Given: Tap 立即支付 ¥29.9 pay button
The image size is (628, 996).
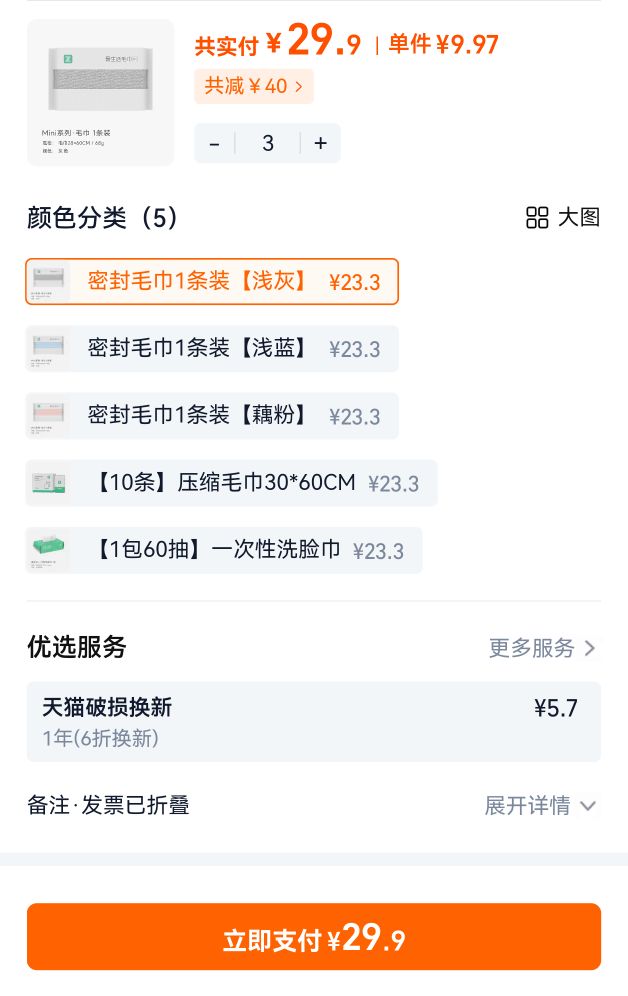Looking at the screenshot, I should (314, 937).
